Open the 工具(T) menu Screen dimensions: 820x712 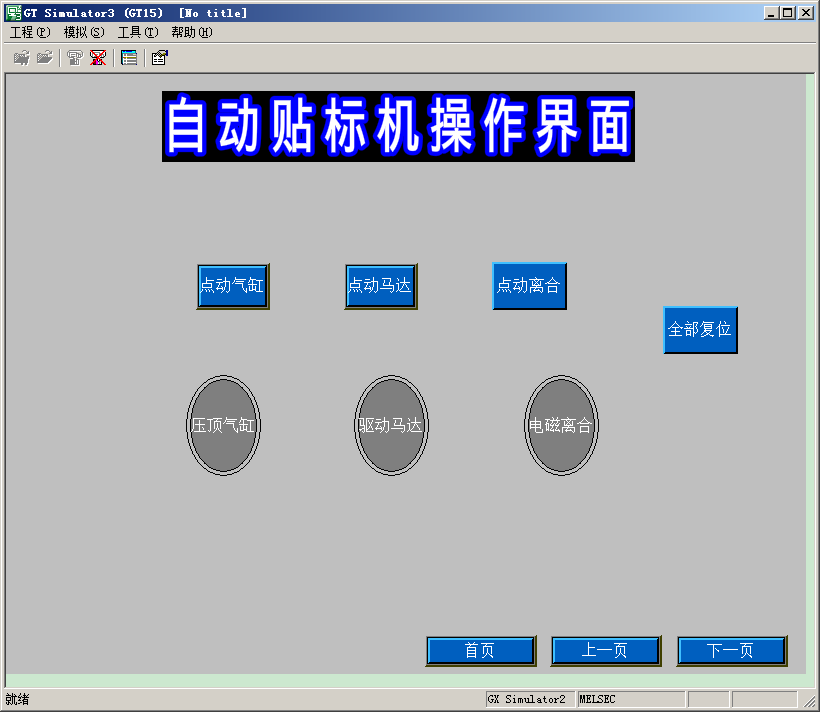tap(137, 32)
